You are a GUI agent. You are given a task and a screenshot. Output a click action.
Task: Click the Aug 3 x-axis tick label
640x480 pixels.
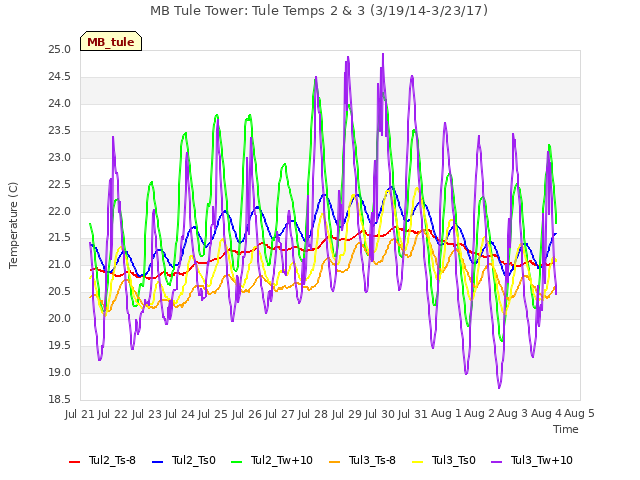[x=513, y=414]
